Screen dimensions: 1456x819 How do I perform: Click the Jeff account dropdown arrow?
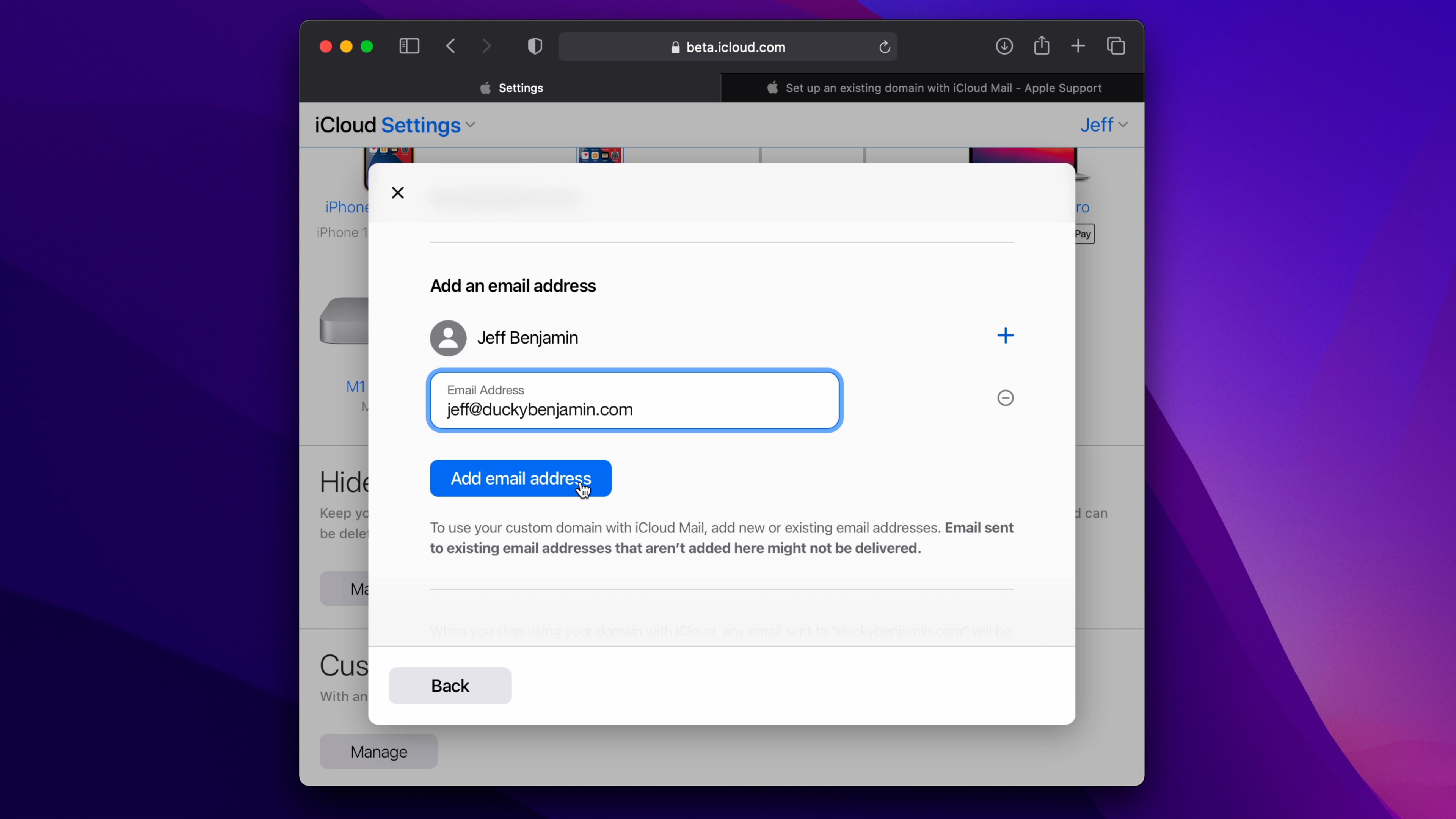1123,124
